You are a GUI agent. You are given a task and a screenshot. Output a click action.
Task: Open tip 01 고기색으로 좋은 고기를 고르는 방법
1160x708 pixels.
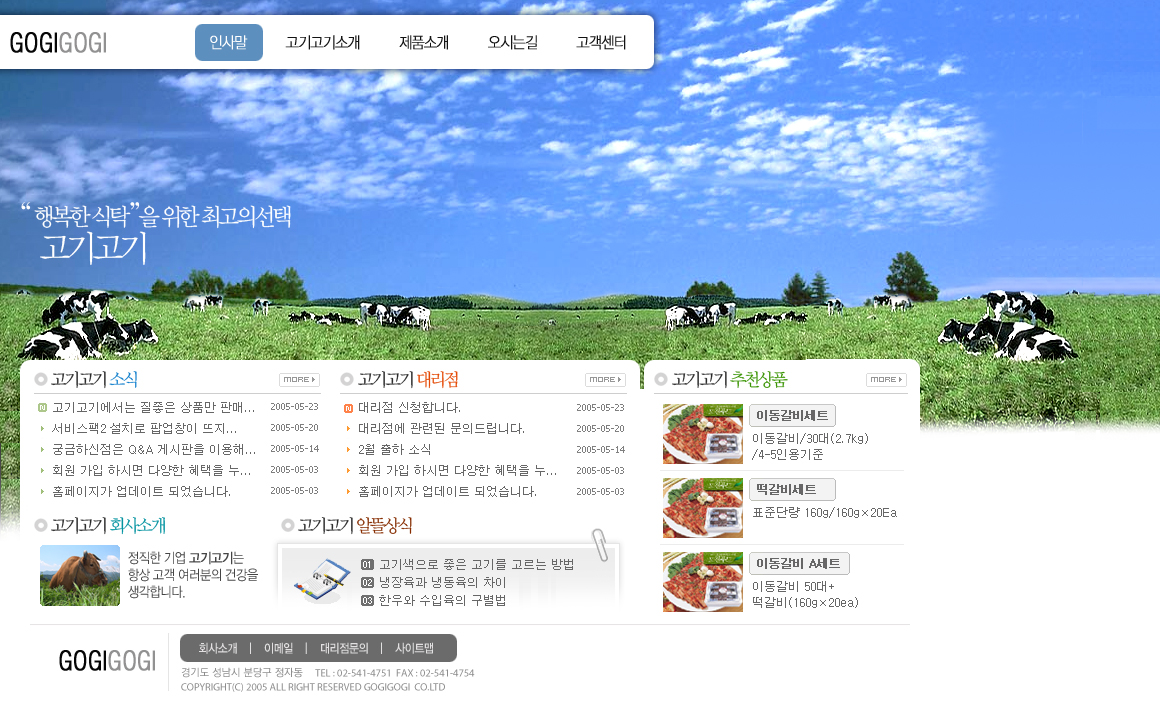click(x=475, y=565)
